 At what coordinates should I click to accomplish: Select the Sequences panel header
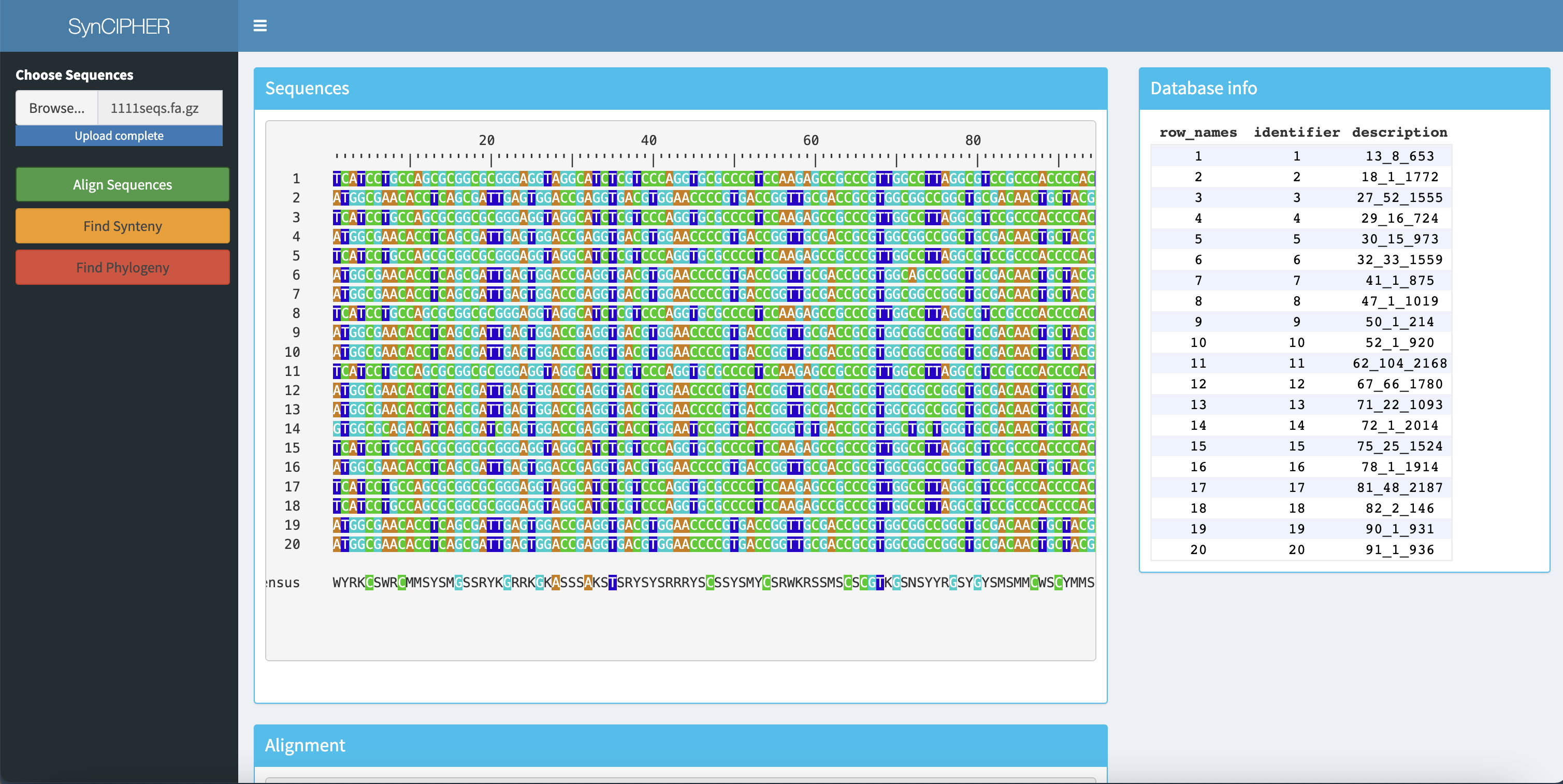tap(681, 89)
